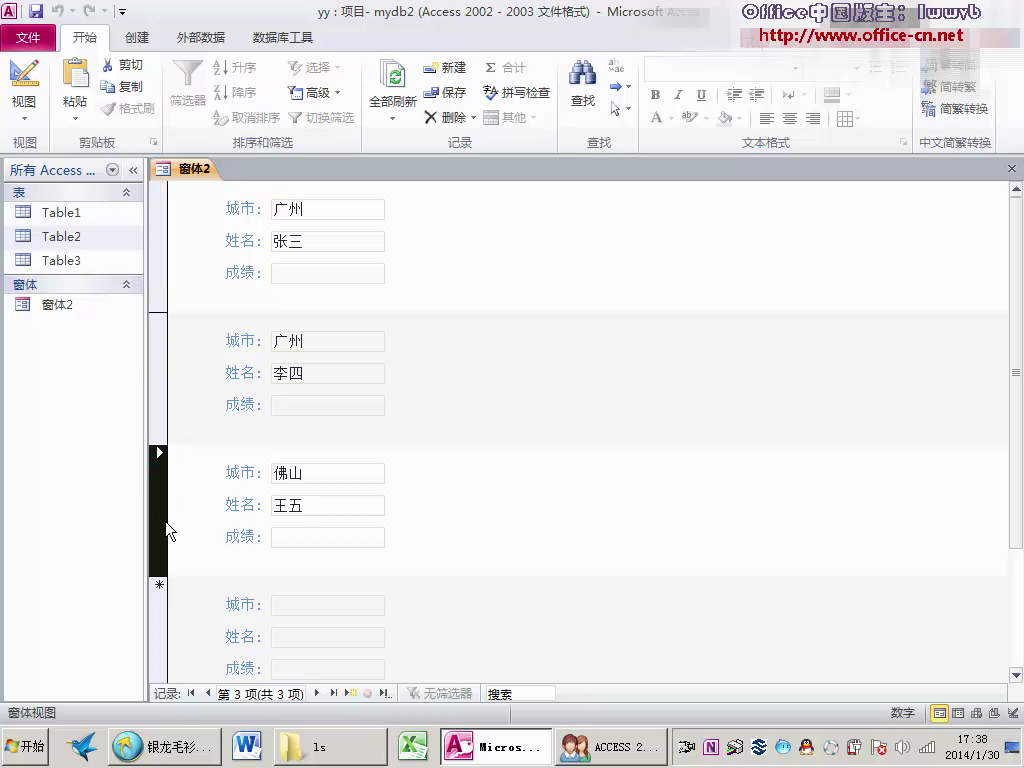Go to next record navigation button
1024x768 pixels.
[x=317, y=693]
